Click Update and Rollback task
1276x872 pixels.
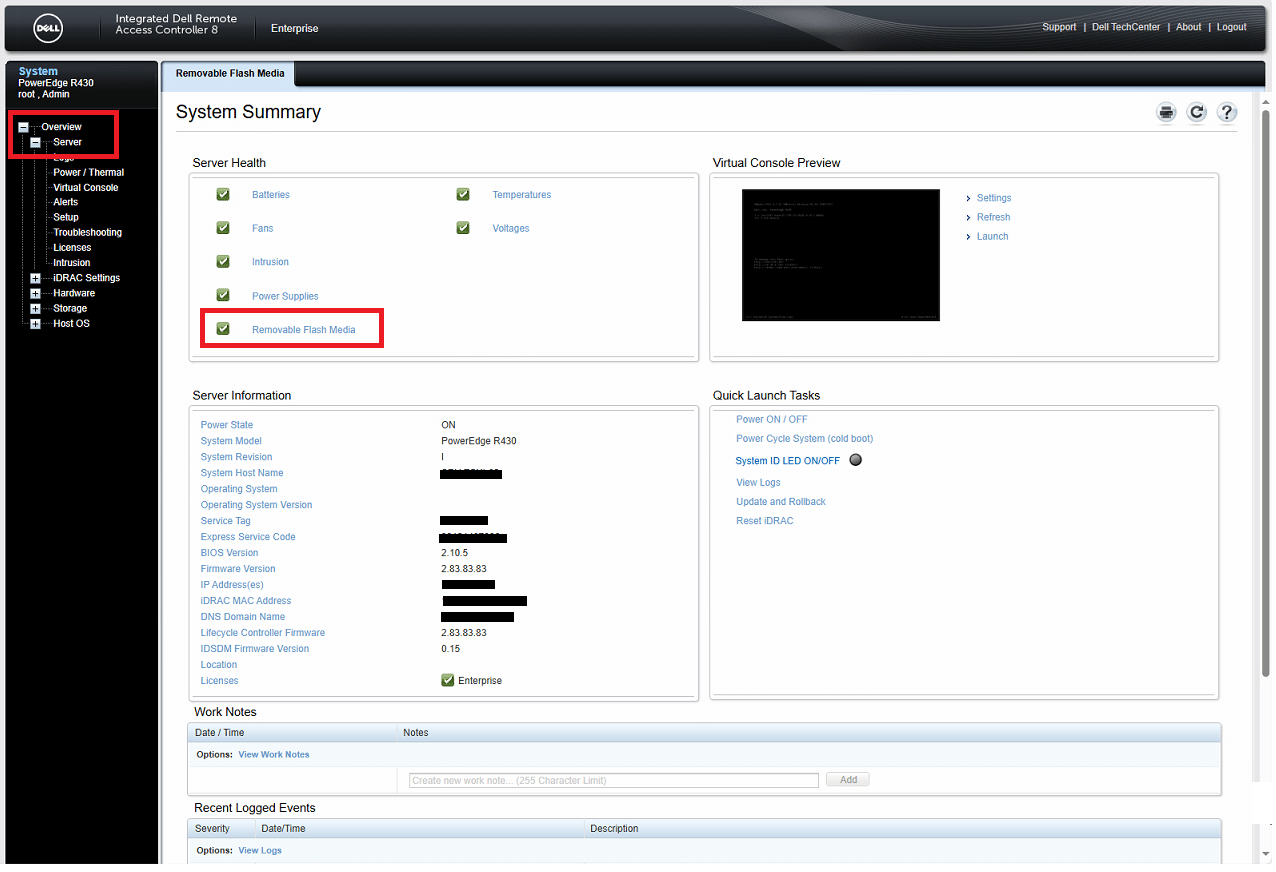click(x=780, y=501)
